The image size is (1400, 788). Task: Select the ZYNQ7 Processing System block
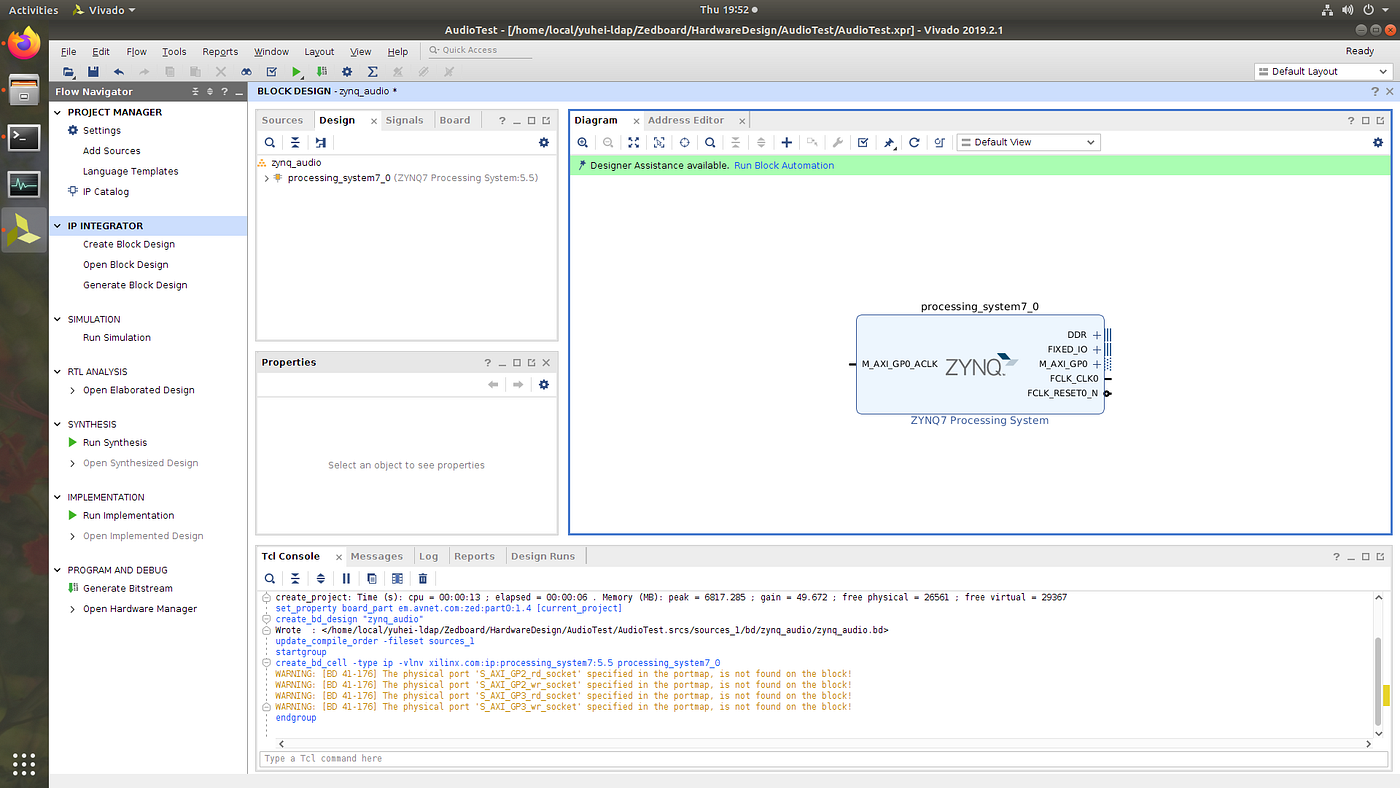(980, 365)
